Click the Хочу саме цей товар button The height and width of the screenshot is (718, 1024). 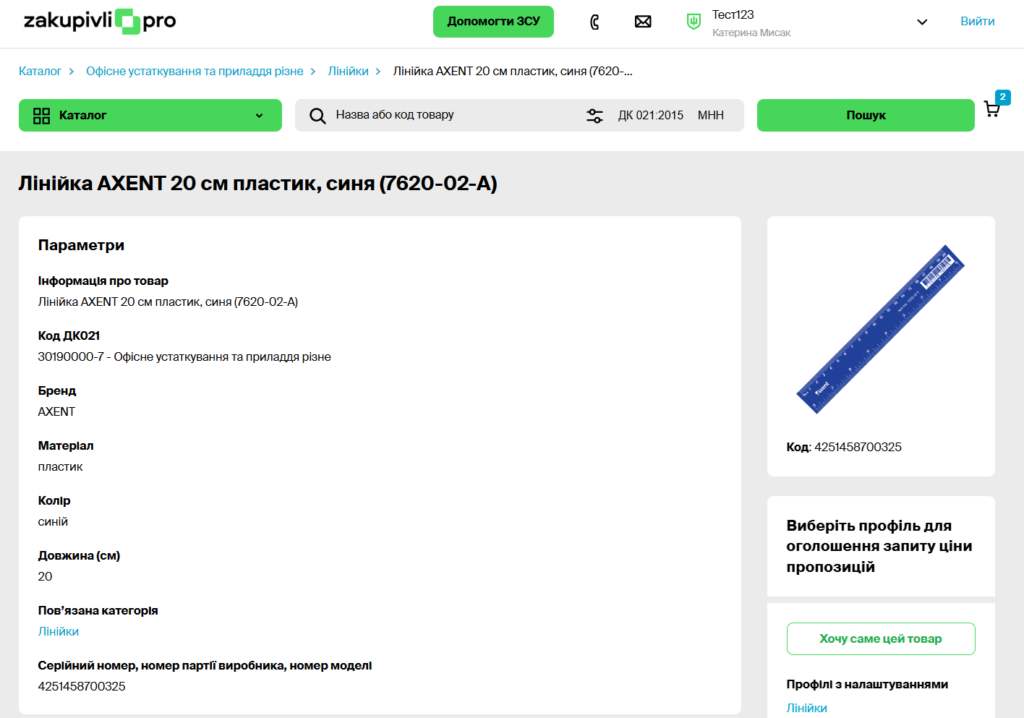click(880, 639)
